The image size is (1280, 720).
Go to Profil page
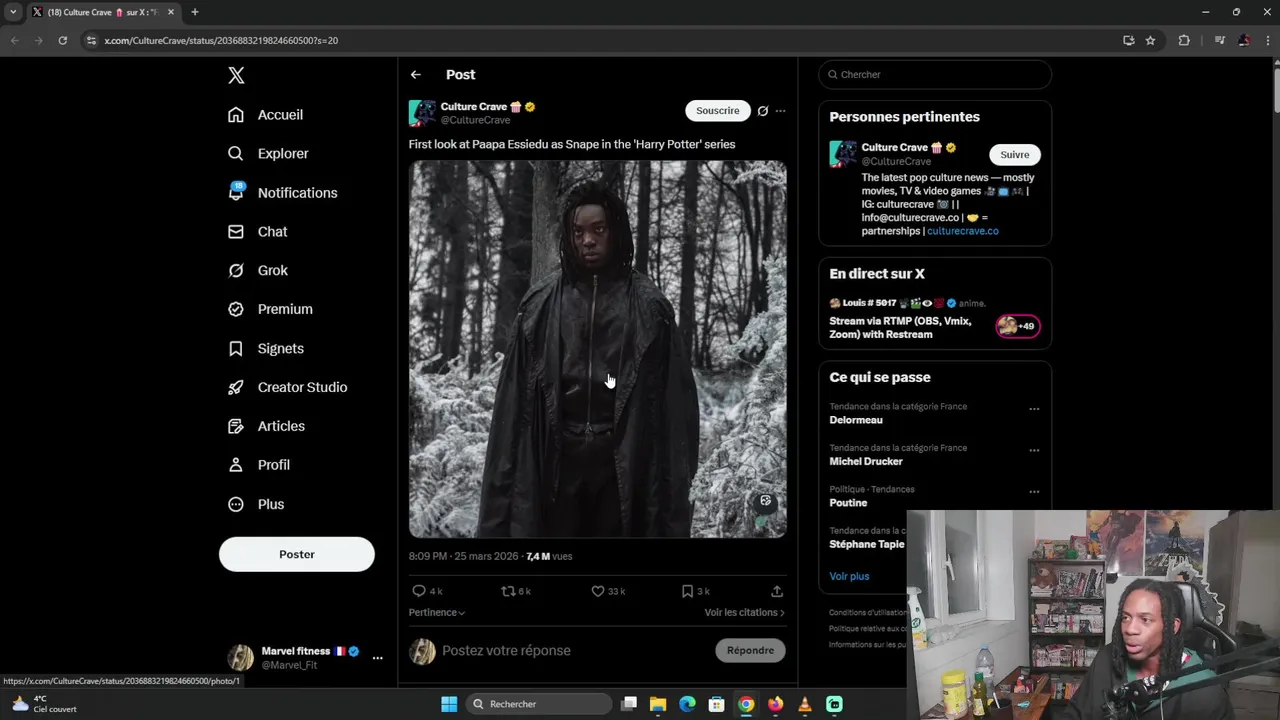[x=258, y=466]
